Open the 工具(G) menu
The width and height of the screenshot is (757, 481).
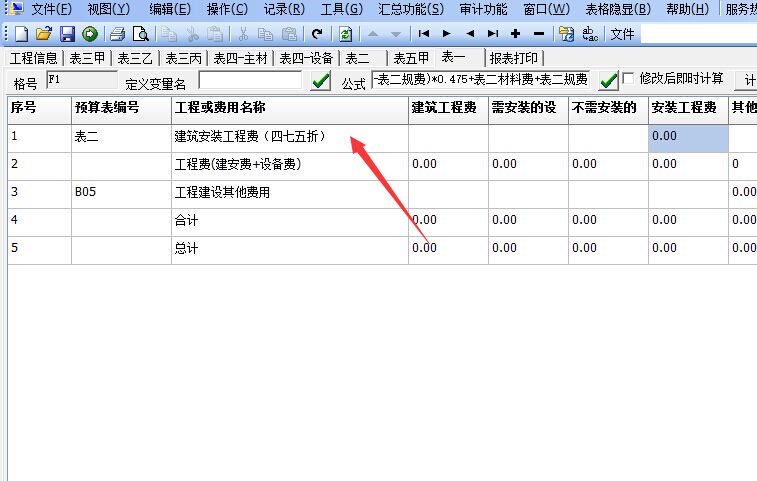[x=341, y=9]
